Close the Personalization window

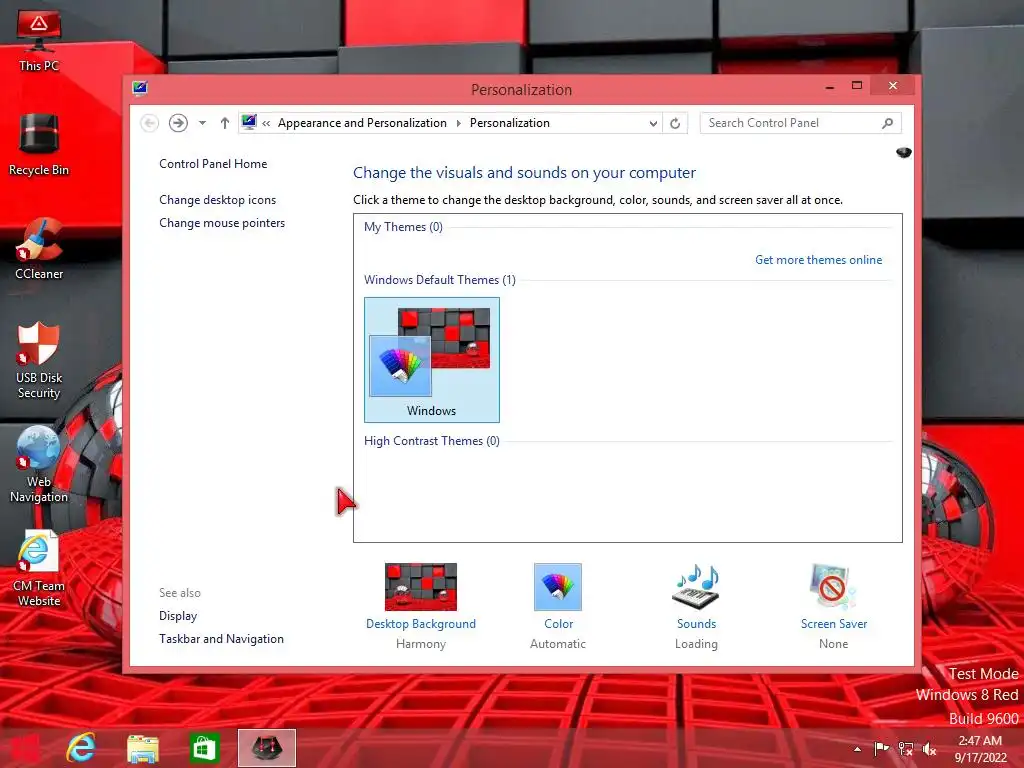893,86
